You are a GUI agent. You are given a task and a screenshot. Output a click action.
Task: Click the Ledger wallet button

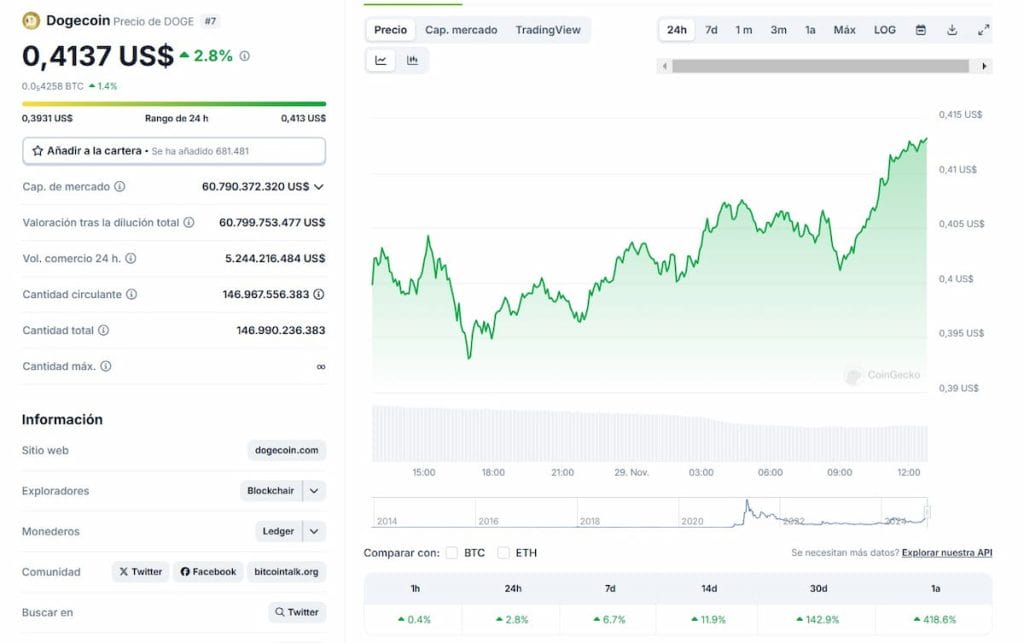(x=278, y=531)
